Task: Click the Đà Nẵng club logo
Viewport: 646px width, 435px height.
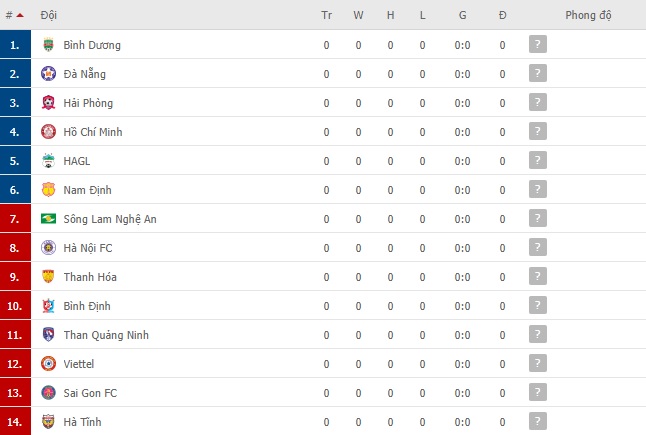Action: pyautogui.click(x=48, y=74)
